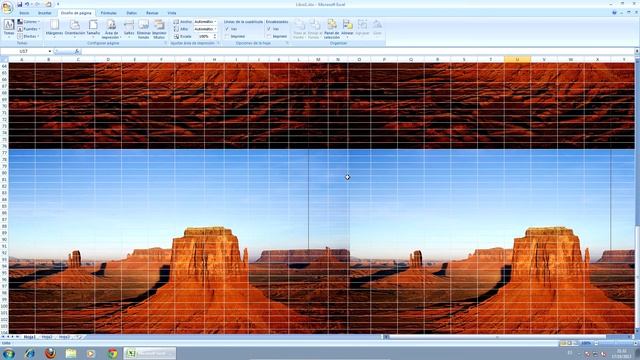This screenshot has width=640, height=360.
Task: Click Eliminar fondo to remove background
Action: [x=143, y=29]
